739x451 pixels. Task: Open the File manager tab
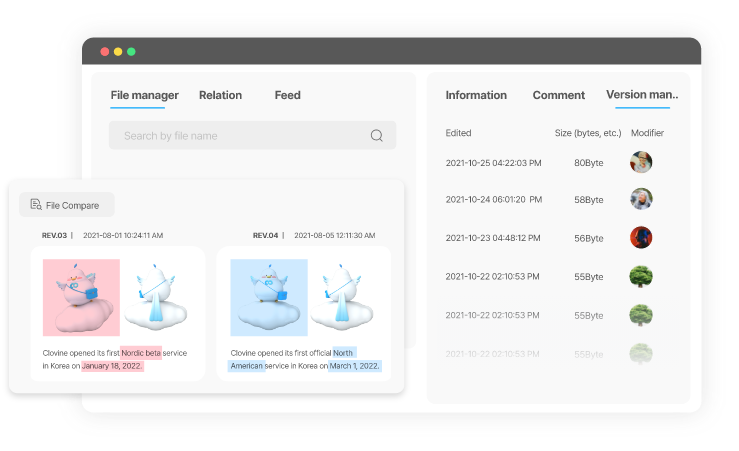point(144,95)
